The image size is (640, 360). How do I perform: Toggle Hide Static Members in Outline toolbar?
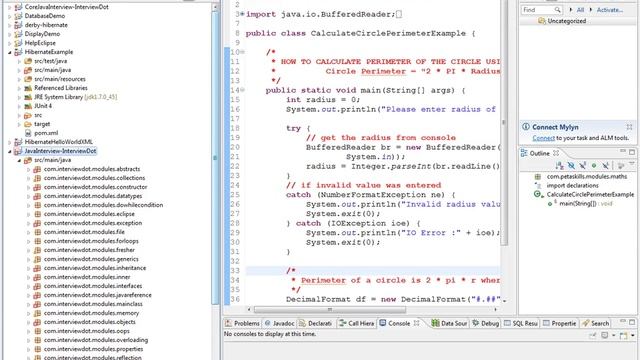pyautogui.click(x=582, y=165)
